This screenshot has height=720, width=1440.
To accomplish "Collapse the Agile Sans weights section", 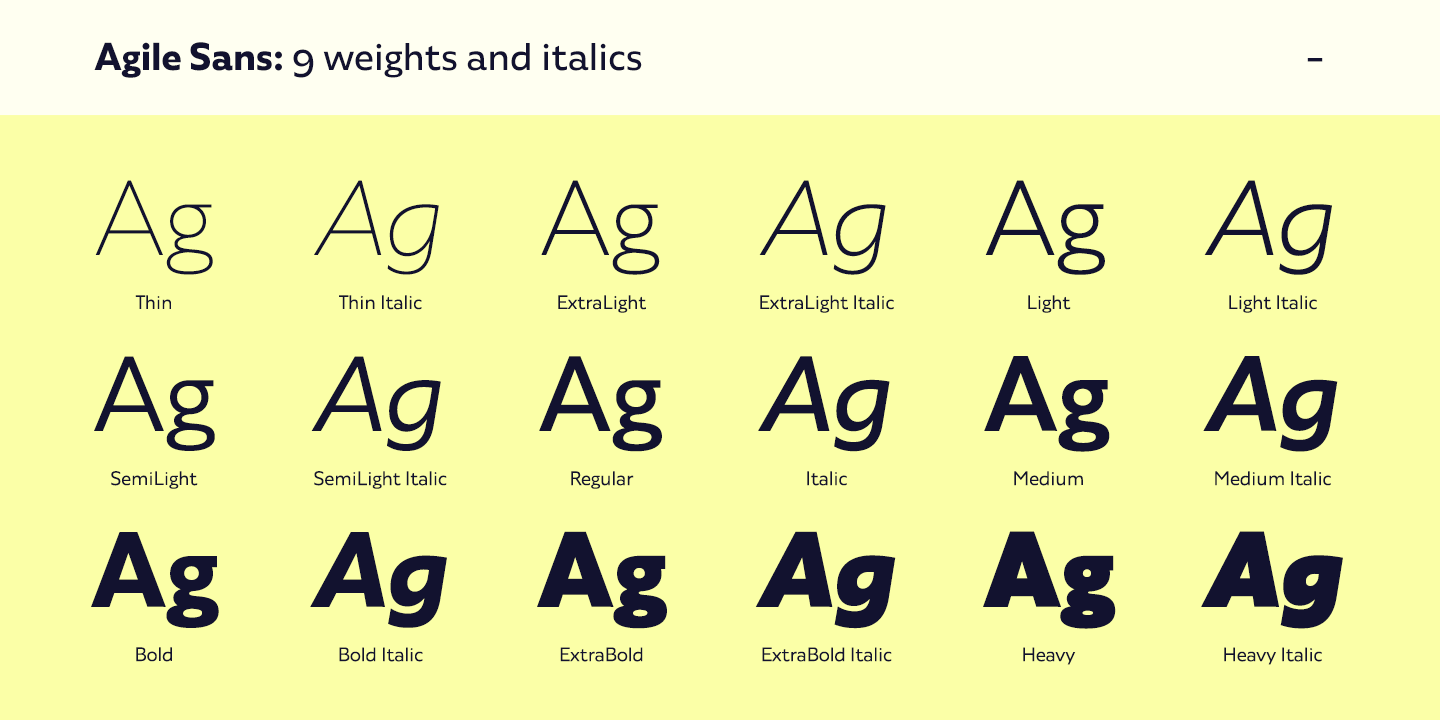I will click(1315, 59).
